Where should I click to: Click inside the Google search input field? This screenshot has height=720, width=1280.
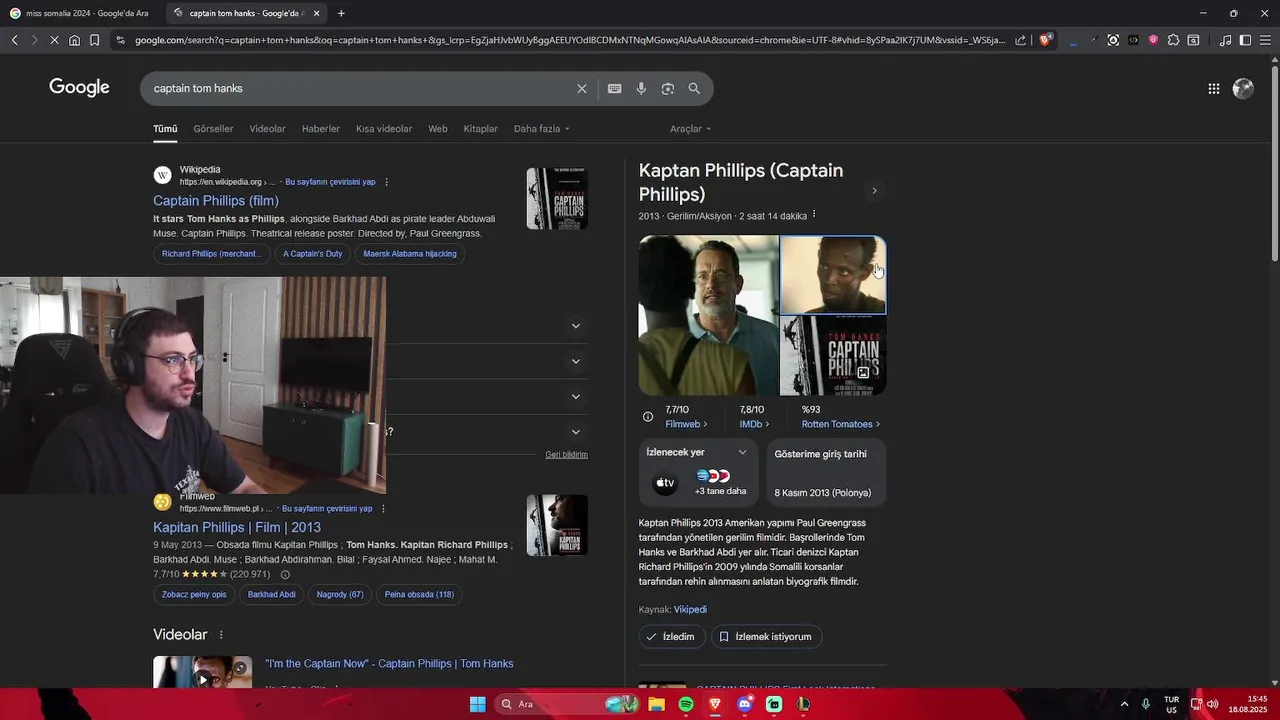click(360, 88)
